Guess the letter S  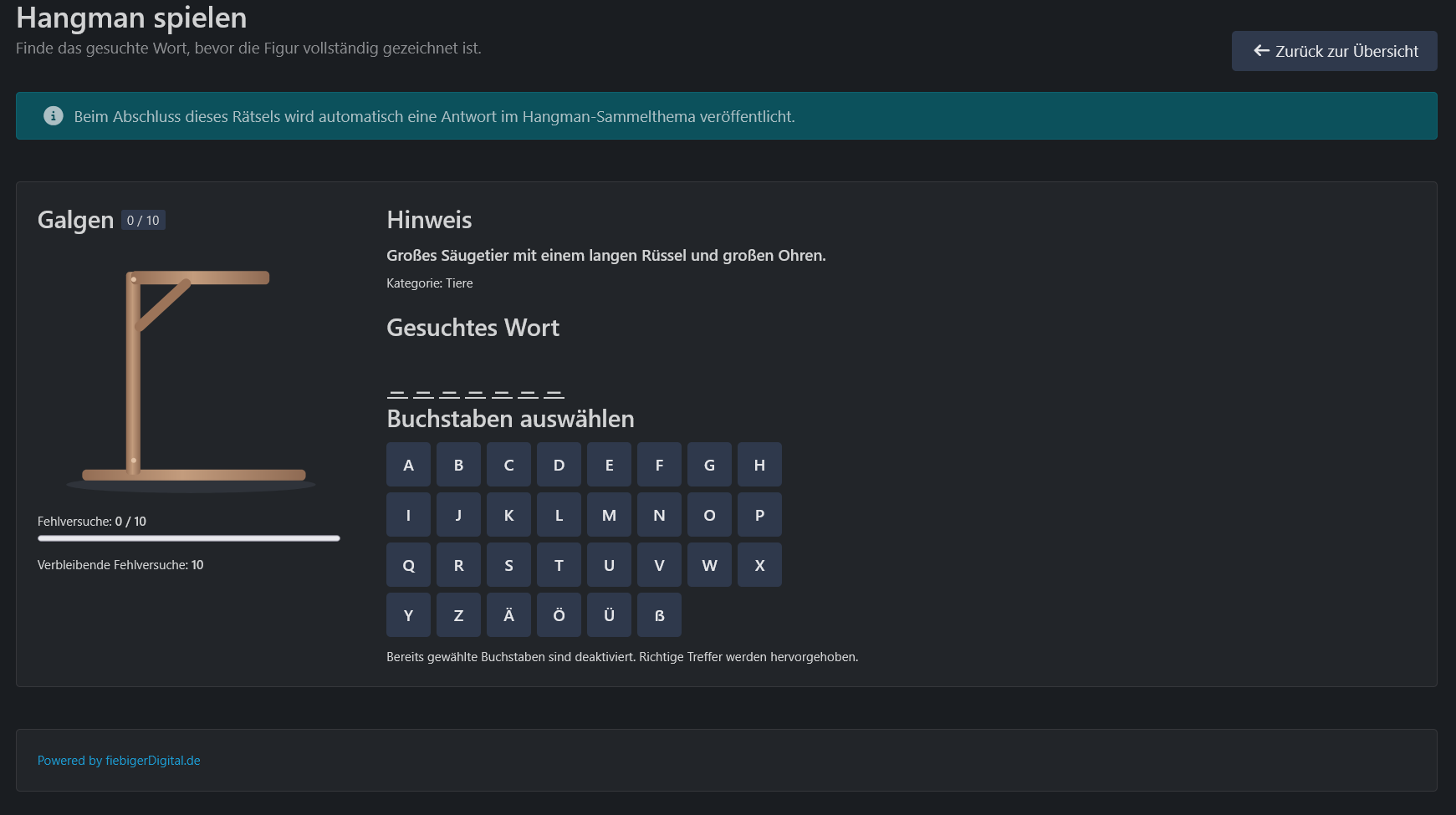508,565
